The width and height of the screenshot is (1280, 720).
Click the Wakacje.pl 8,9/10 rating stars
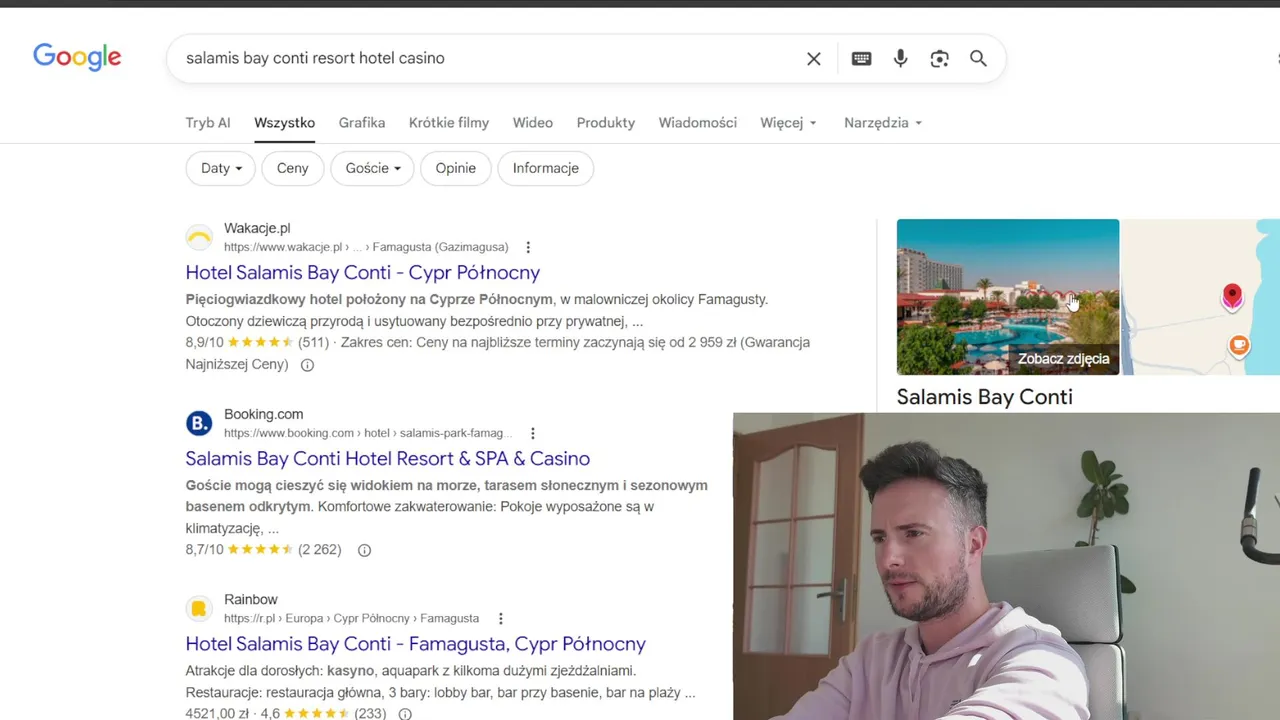(260, 342)
